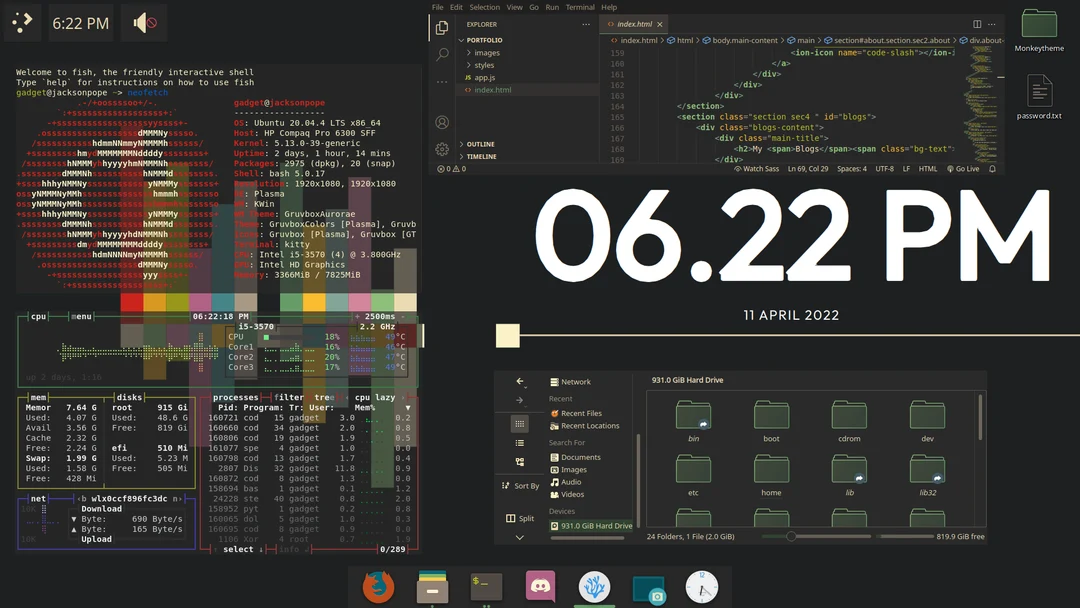Open the home folder
Image resolution: width=1080 pixels, height=608 pixels.
tap(771, 468)
